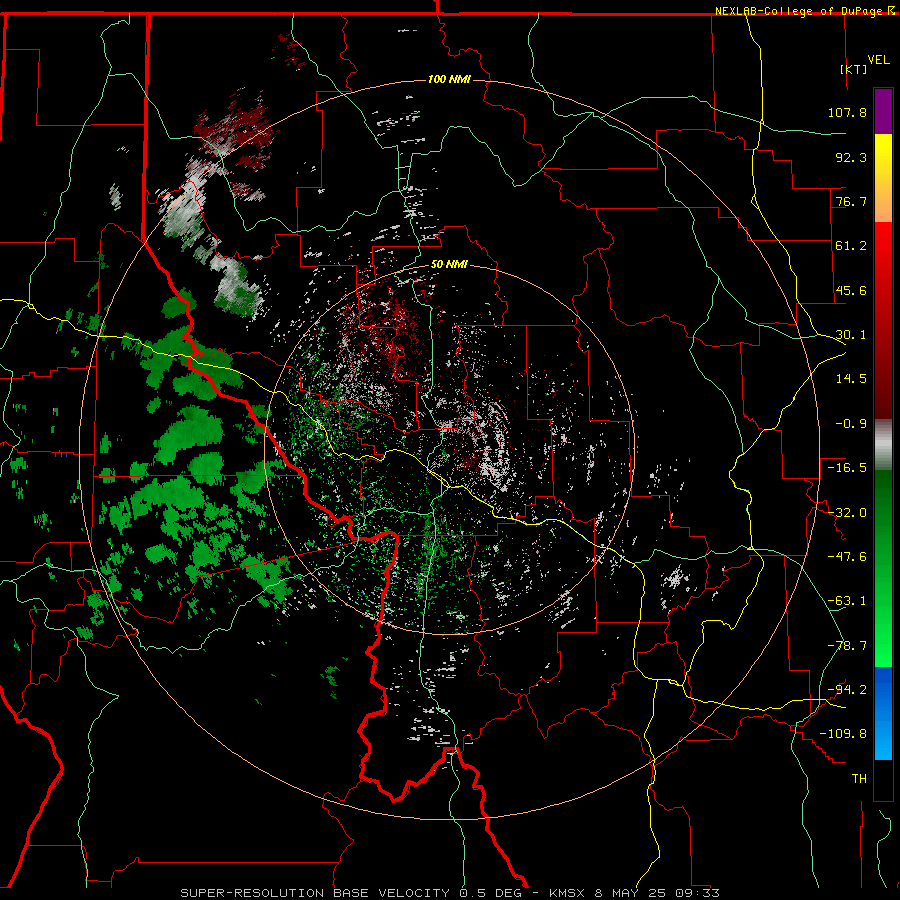
Task: Click the -63.1 velocity scale value
Action: [x=847, y=601]
